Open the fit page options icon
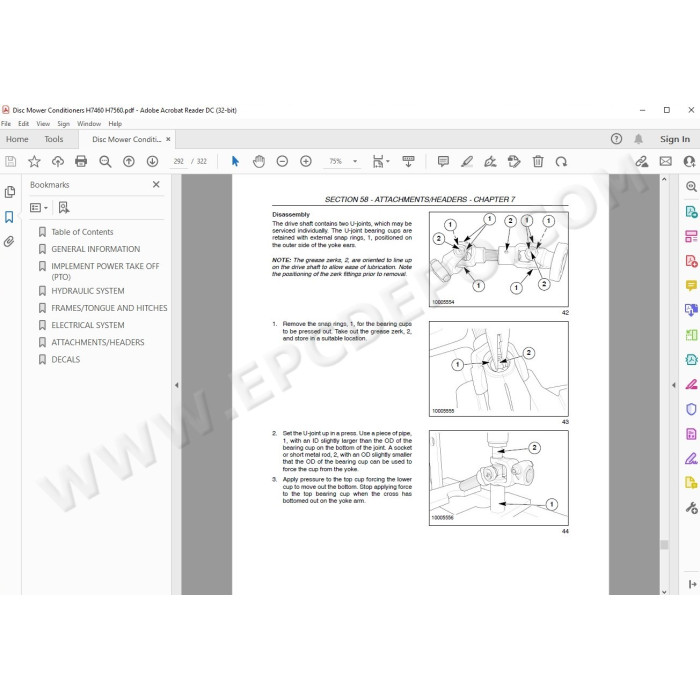The image size is (700, 700). [x=380, y=161]
